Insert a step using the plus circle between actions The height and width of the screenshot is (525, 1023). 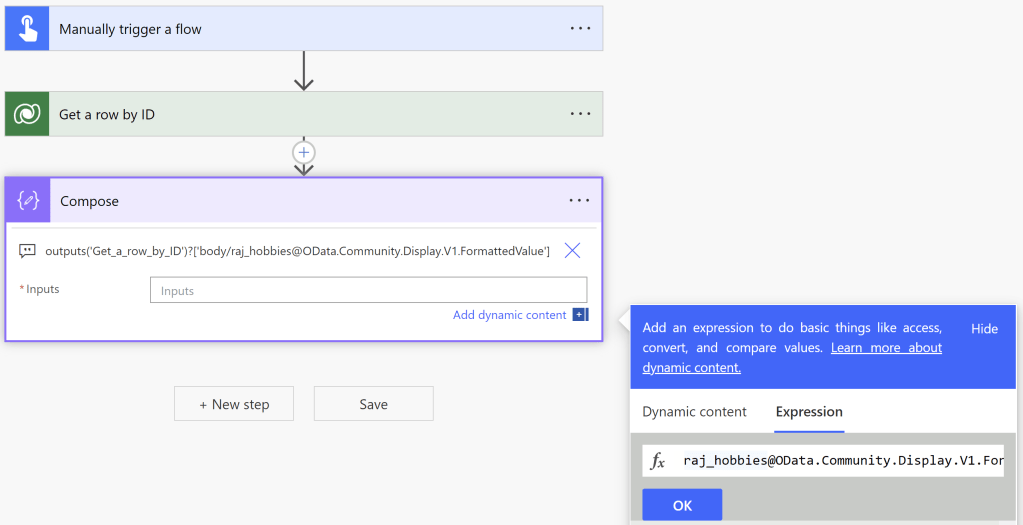click(x=304, y=152)
